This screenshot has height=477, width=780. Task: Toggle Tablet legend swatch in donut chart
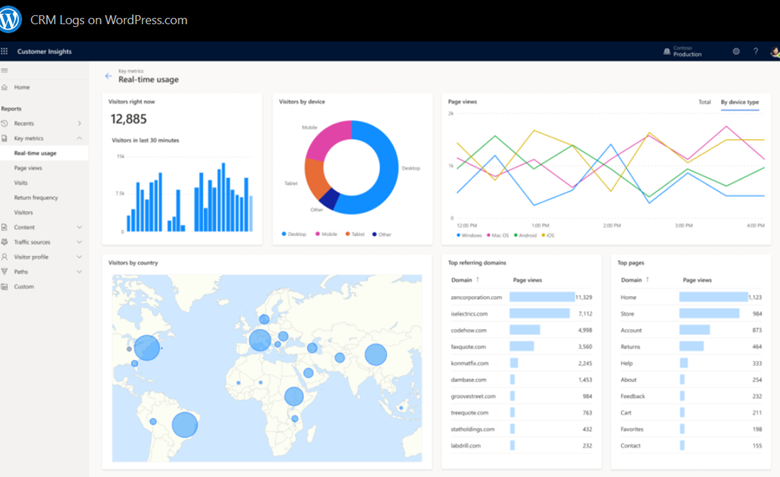(x=348, y=234)
